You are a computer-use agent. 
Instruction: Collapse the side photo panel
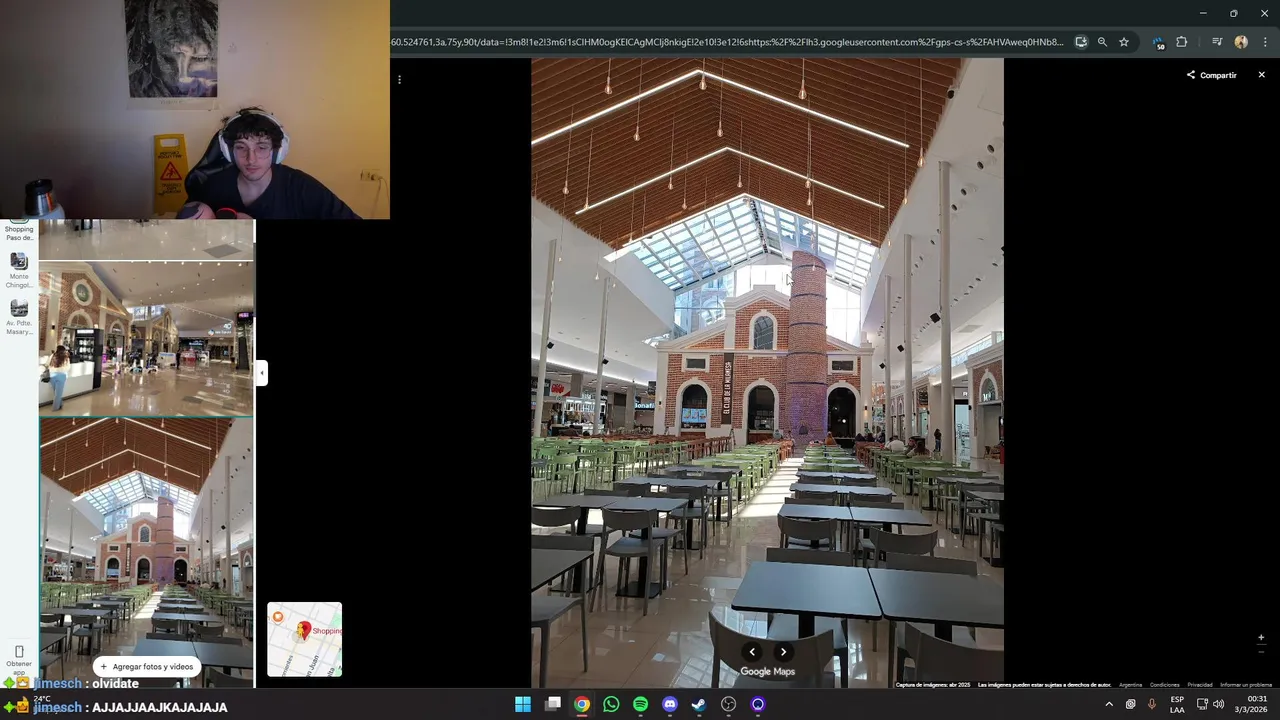click(261, 373)
